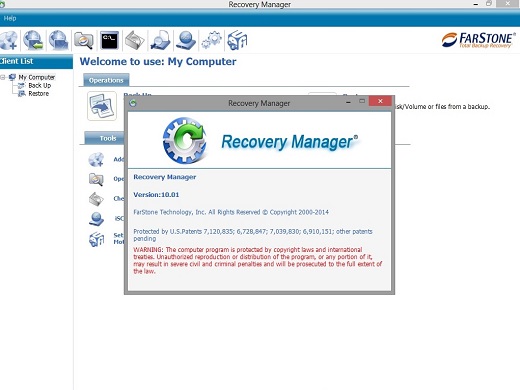Click the disc-plus icon in Tools list
Image resolution: width=520 pixels, height=390 pixels.
click(x=96, y=159)
